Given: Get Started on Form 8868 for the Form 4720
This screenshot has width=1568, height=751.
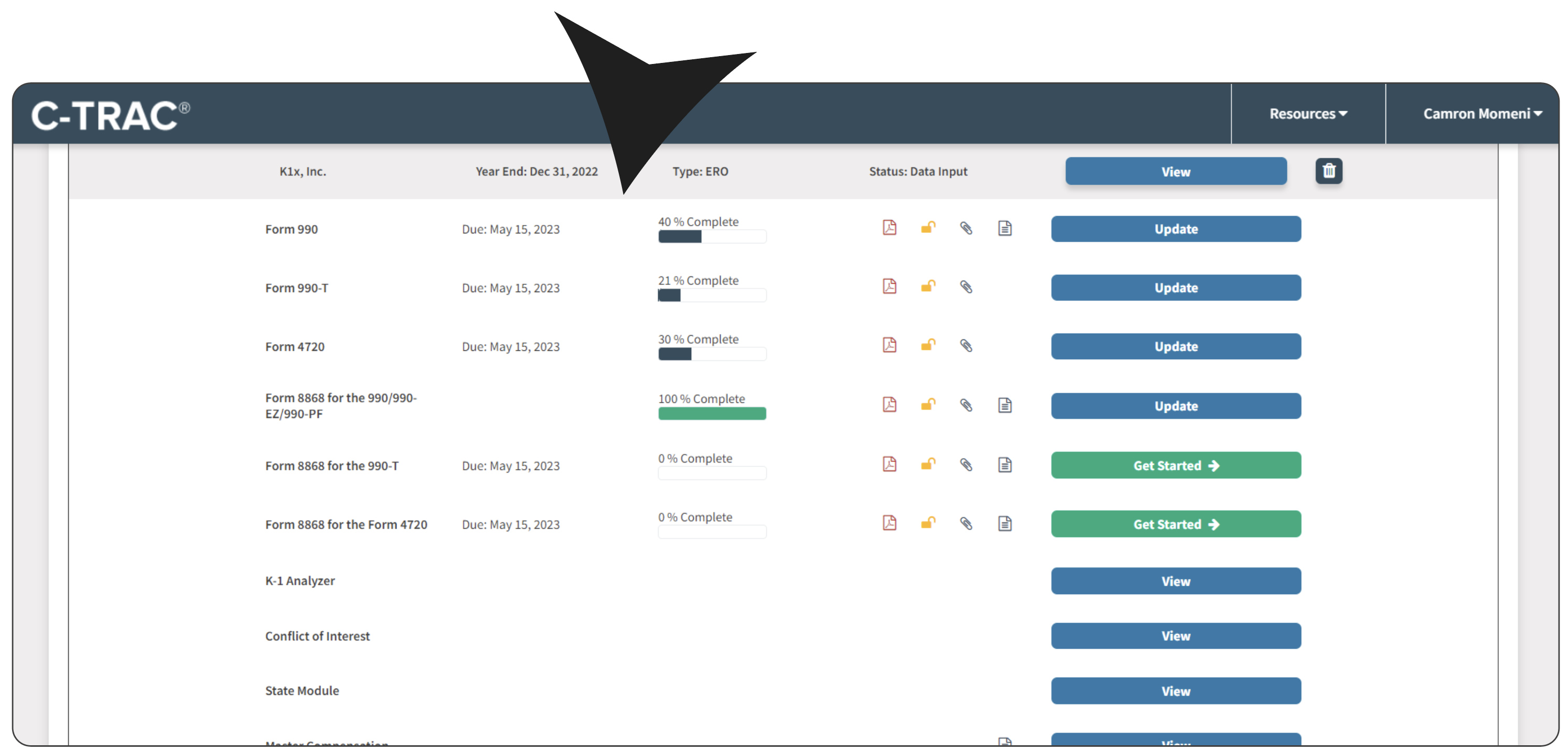Looking at the screenshot, I should 1175,524.
